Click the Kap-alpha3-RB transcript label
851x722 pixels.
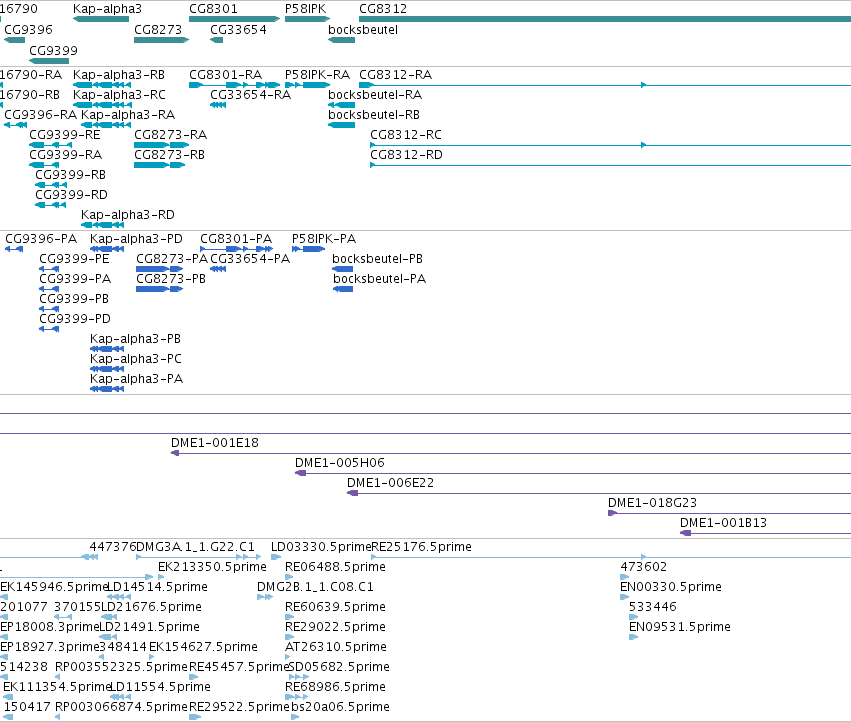[119, 74]
